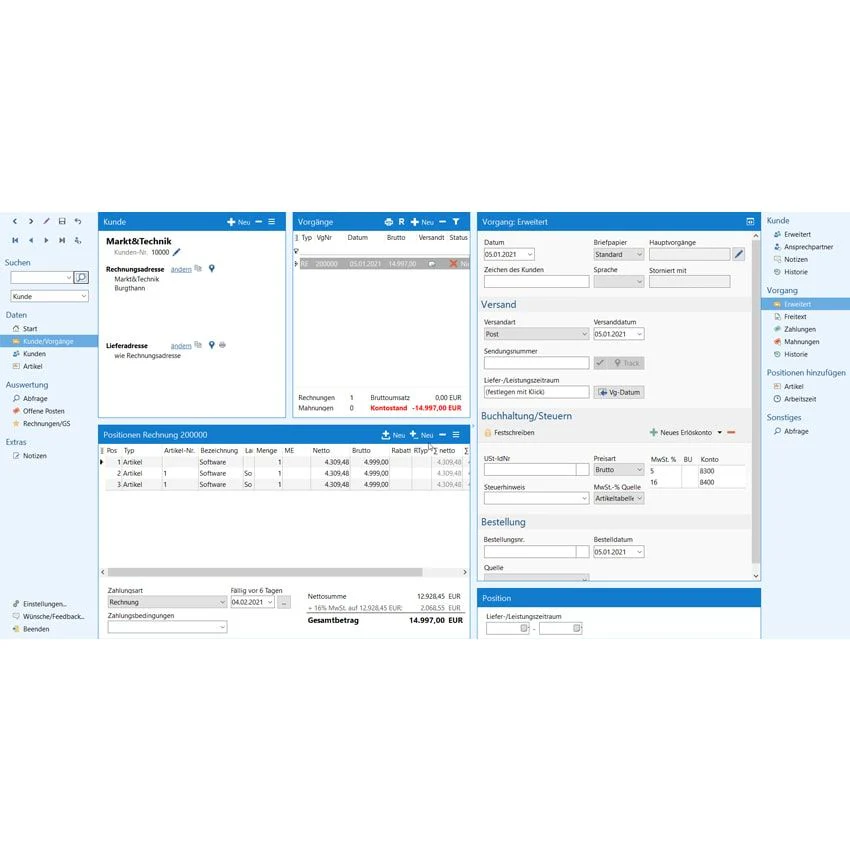Click the pencil button next to Hauptvorgänge
The height and width of the screenshot is (850, 850).
click(739, 254)
